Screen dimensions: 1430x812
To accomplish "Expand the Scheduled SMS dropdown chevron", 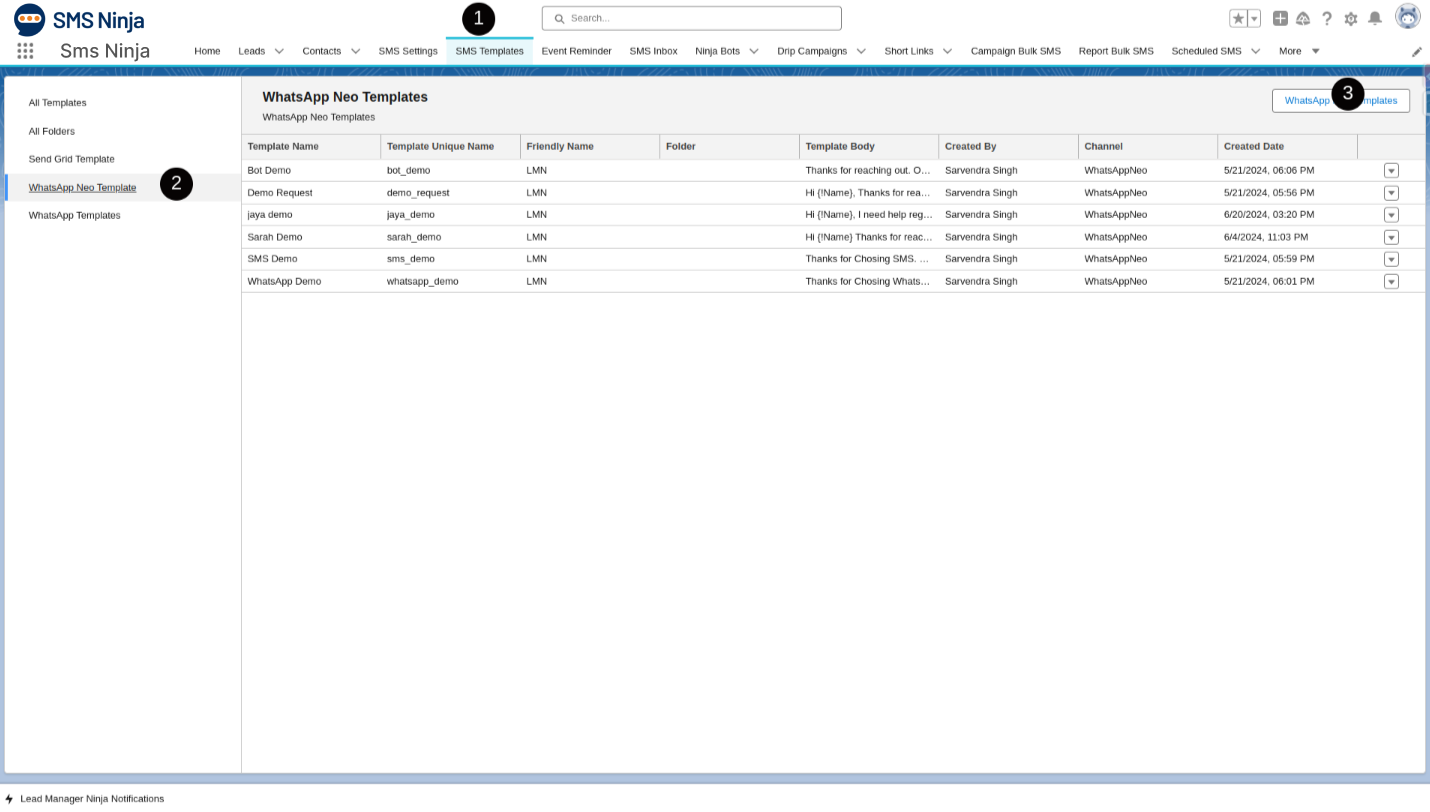I will pos(1255,51).
